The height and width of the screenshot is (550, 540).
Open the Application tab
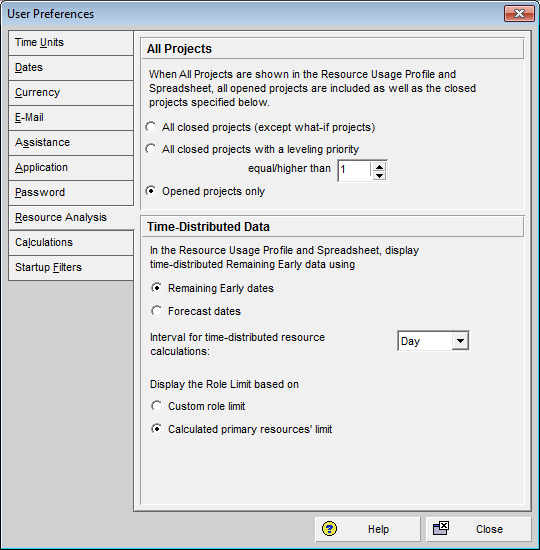71,168
